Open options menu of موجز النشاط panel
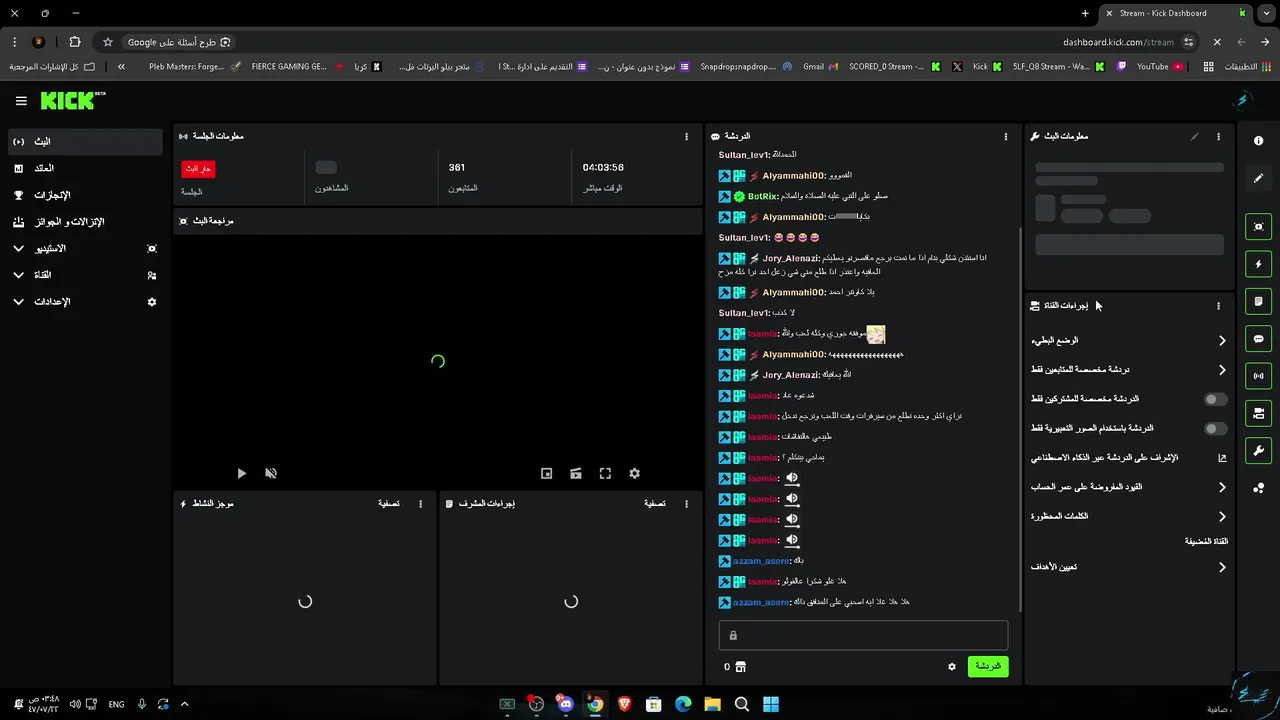 pos(420,504)
